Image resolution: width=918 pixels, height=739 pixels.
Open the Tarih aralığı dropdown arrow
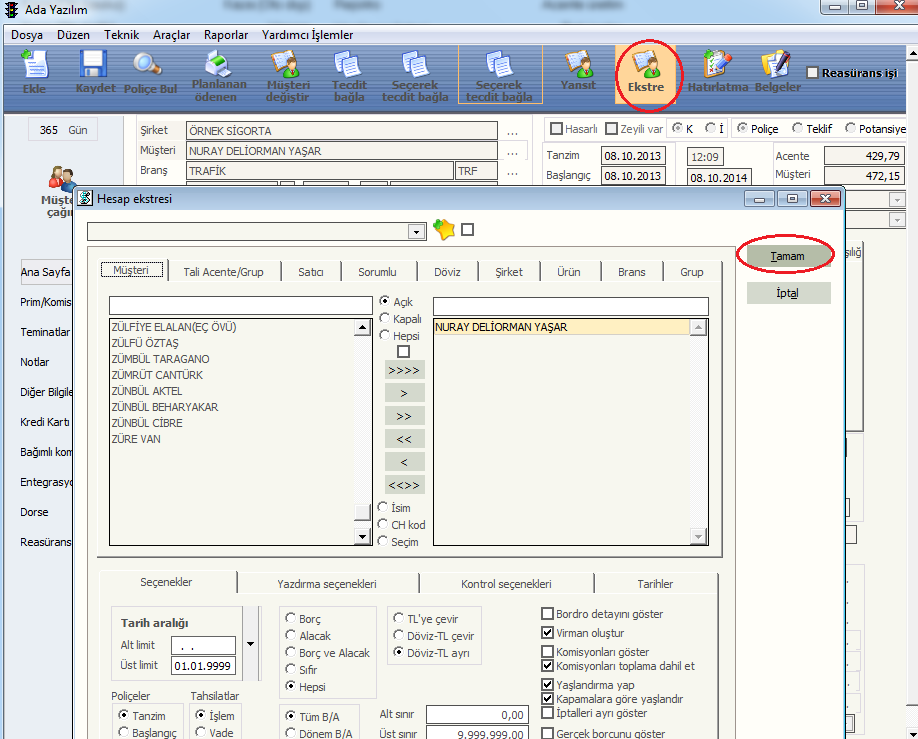tap(250, 644)
